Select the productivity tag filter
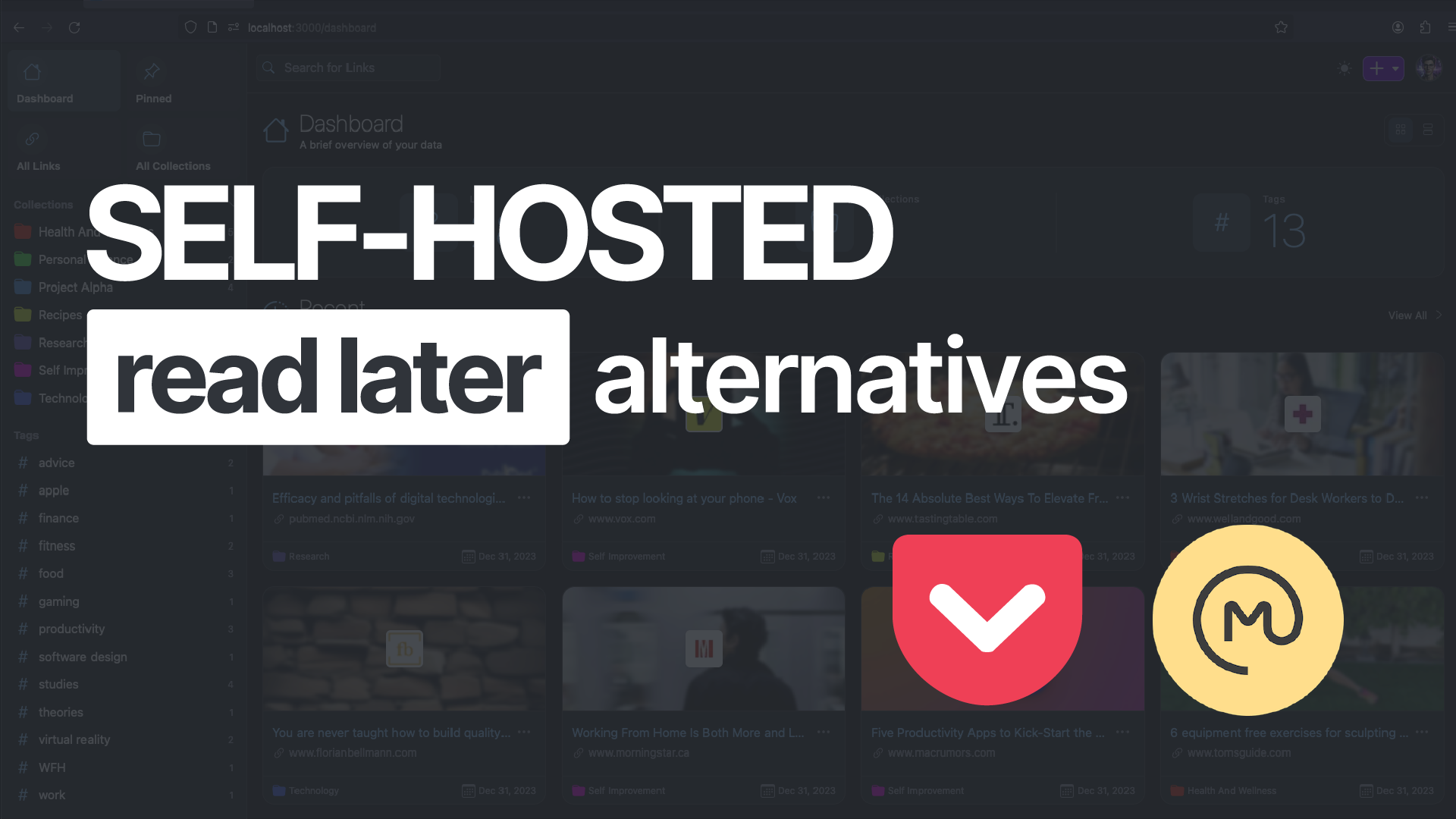Viewport: 1456px width, 819px height. [x=71, y=629]
